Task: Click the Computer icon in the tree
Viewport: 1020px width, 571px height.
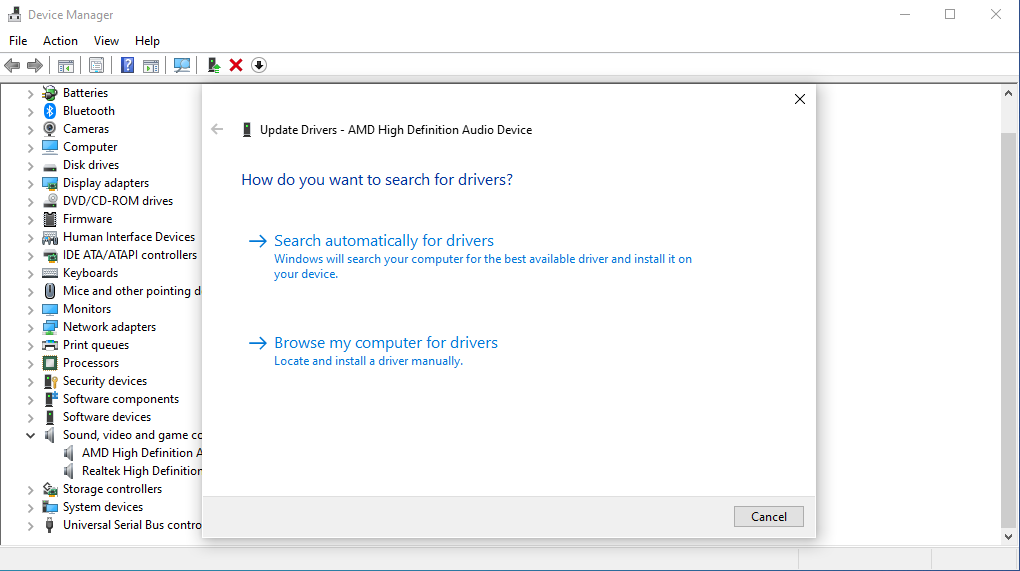Action: point(49,147)
